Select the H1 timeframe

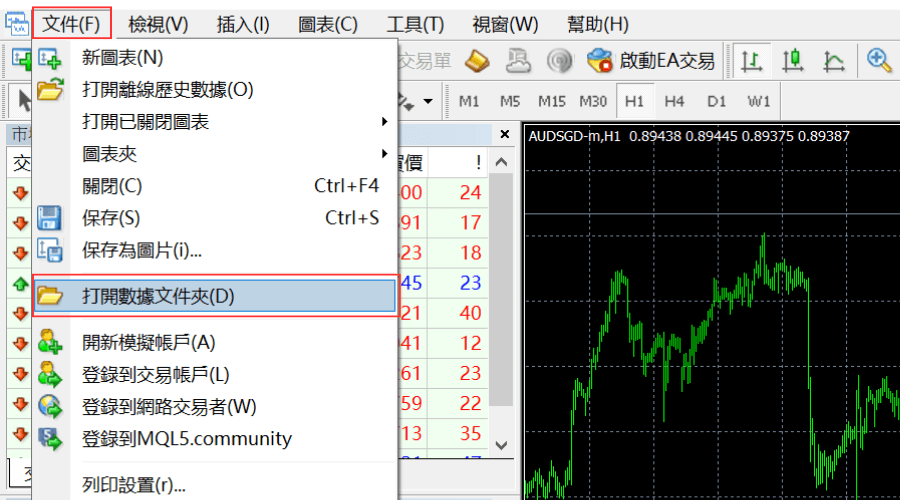pos(634,102)
